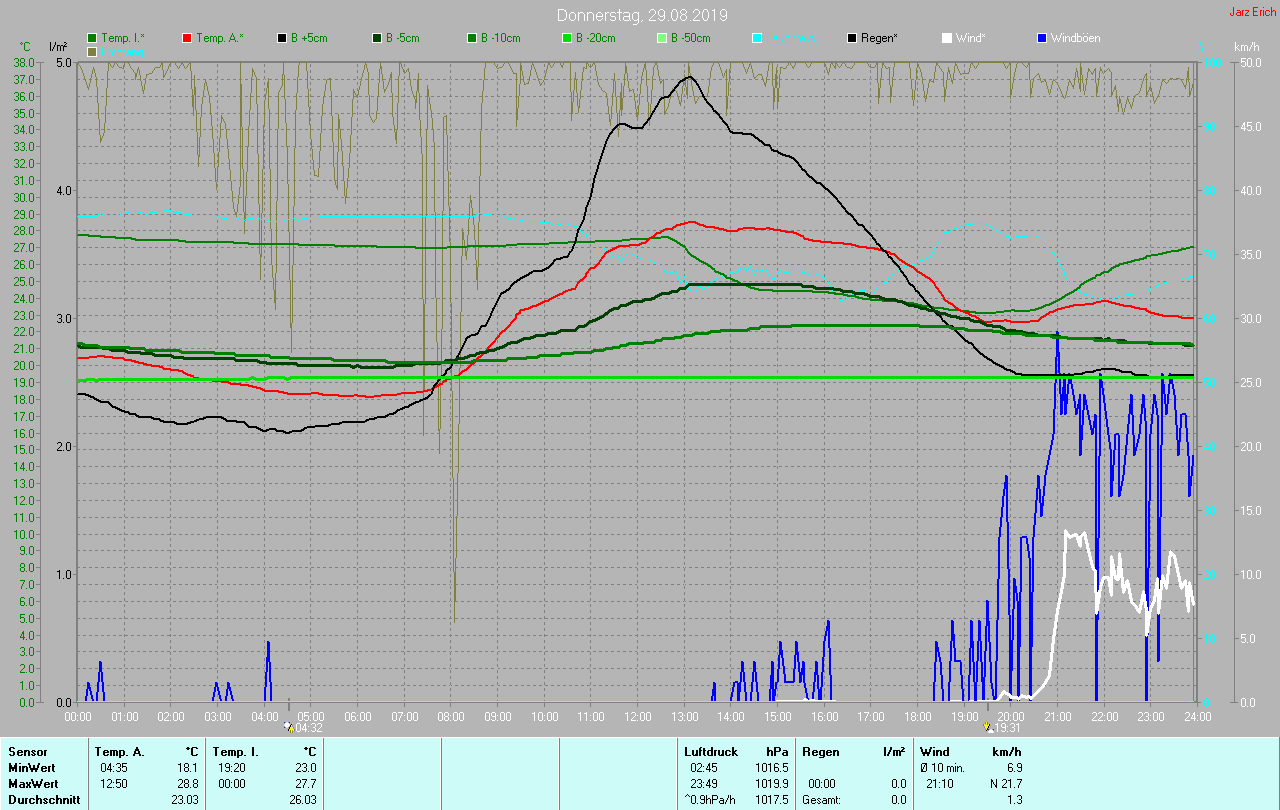This screenshot has width=1280, height=810.
Task: Click the black Regen legend square
Action: pos(852,38)
